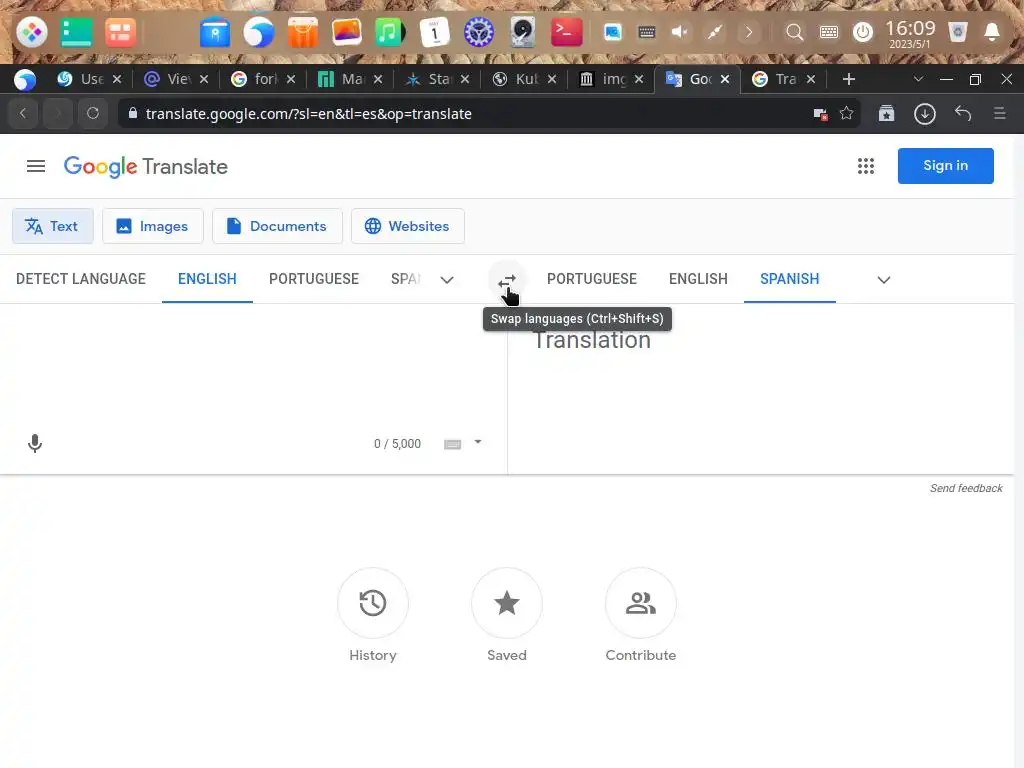
Task: Expand more target languages chevron
Action: click(884, 280)
